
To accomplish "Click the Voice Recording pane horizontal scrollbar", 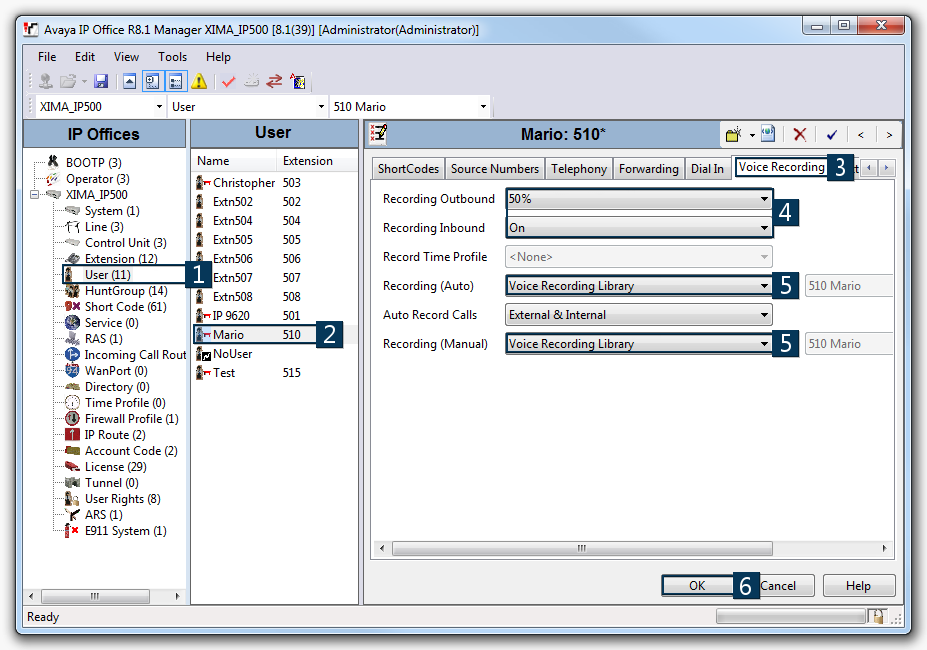I will tap(633, 548).
